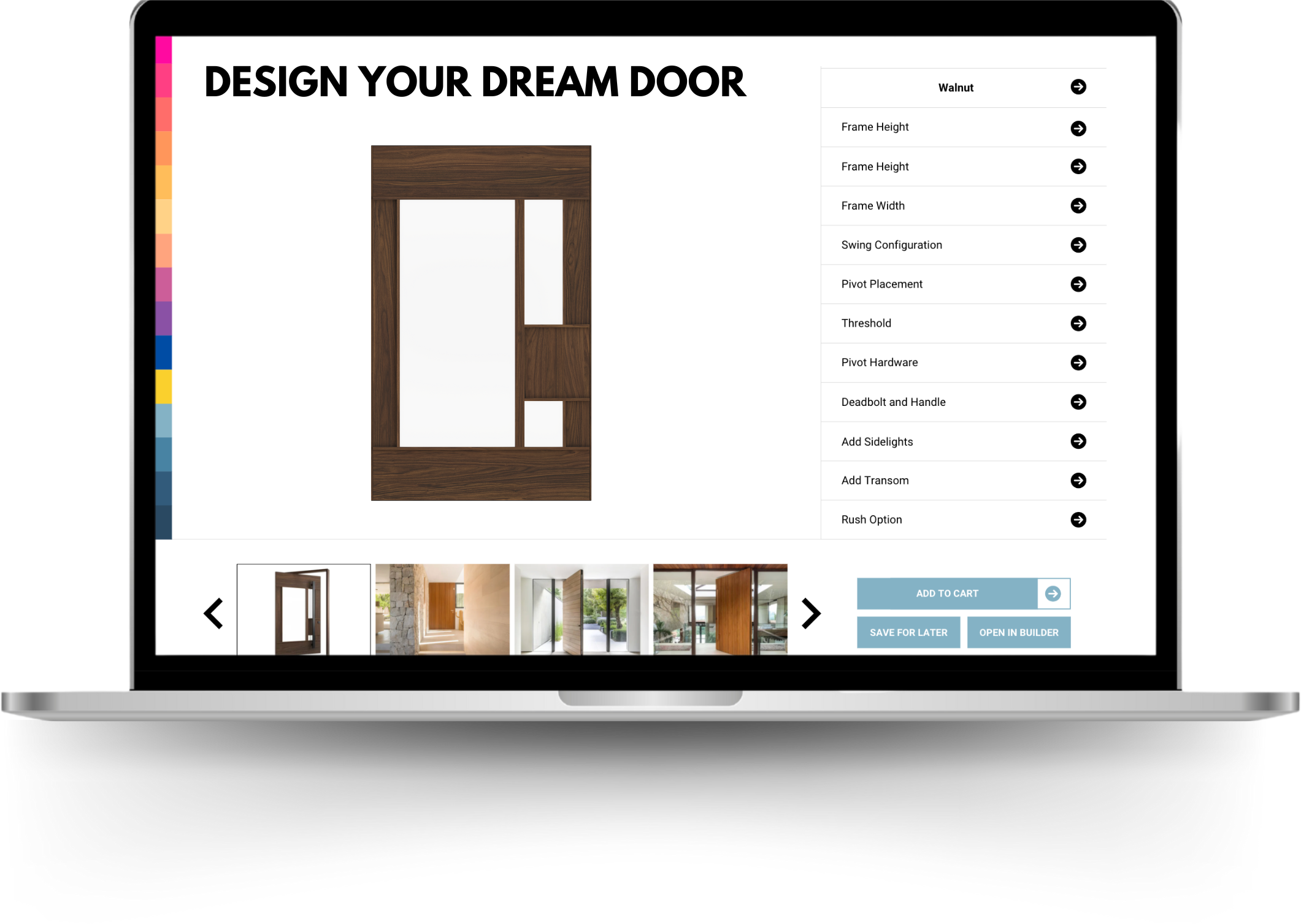
Task: Expand the Pivot Hardware selection menu
Action: (1079, 362)
